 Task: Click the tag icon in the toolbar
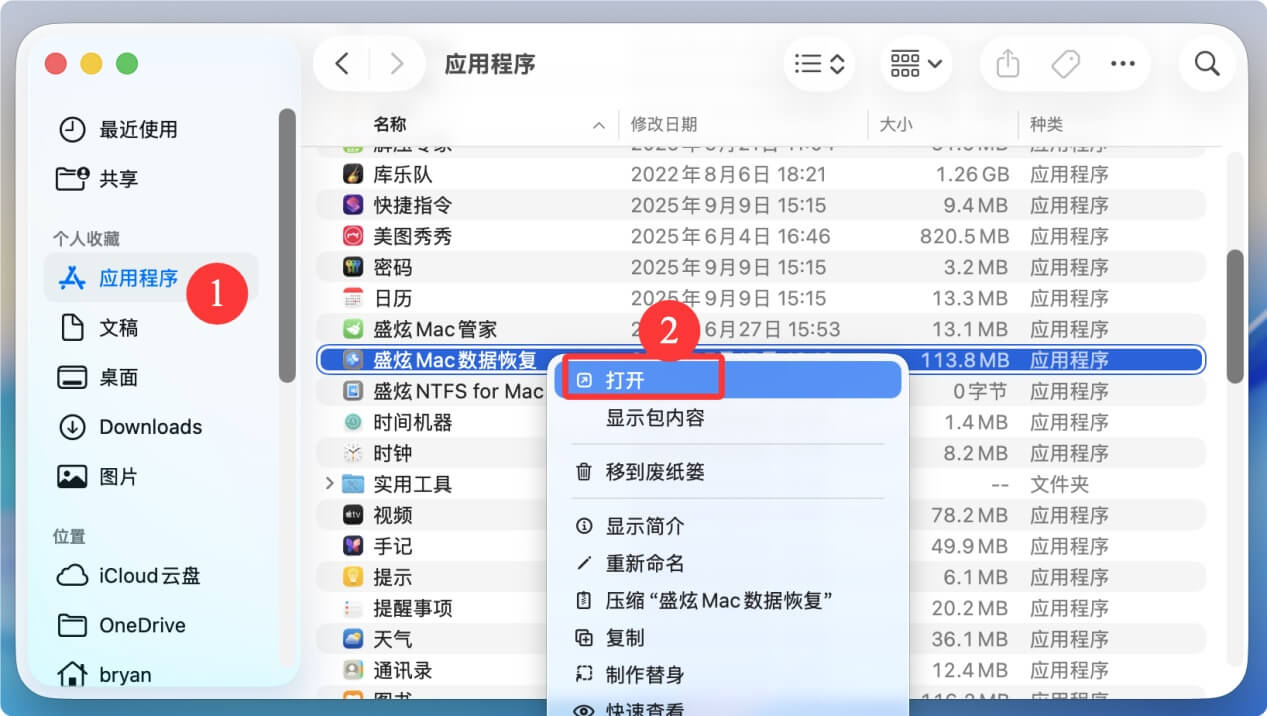point(1064,63)
